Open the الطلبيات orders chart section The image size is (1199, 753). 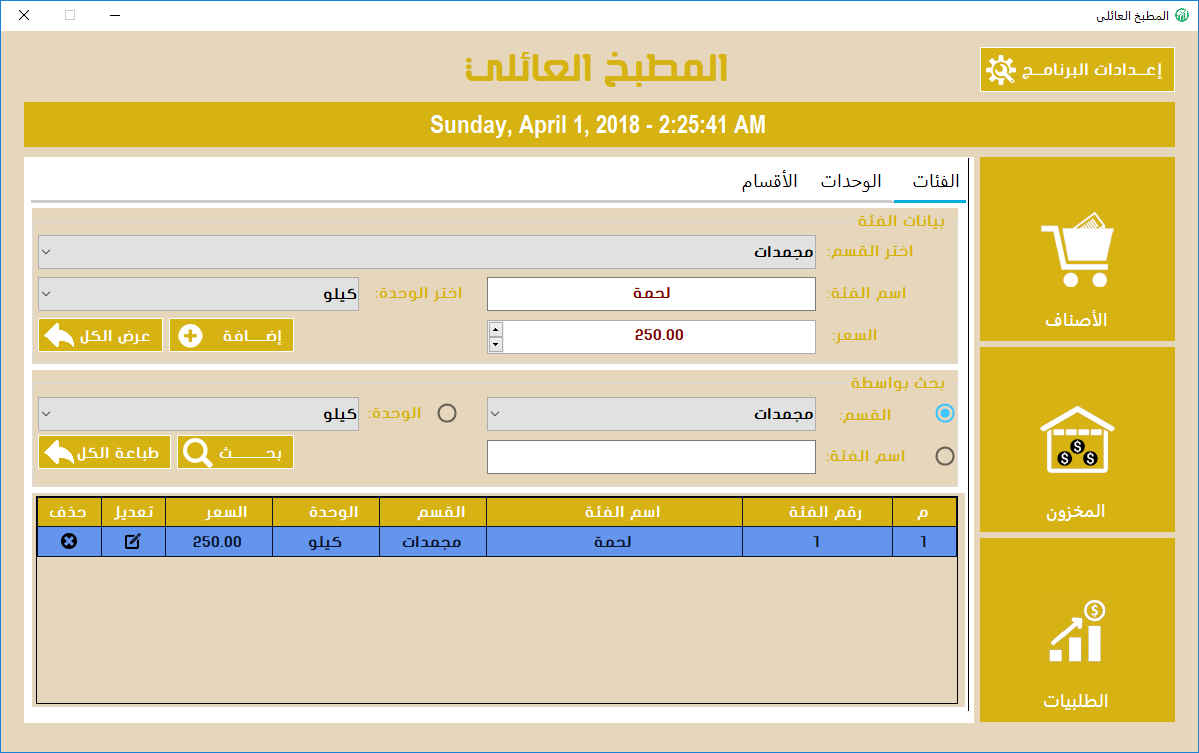pos(1077,631)
